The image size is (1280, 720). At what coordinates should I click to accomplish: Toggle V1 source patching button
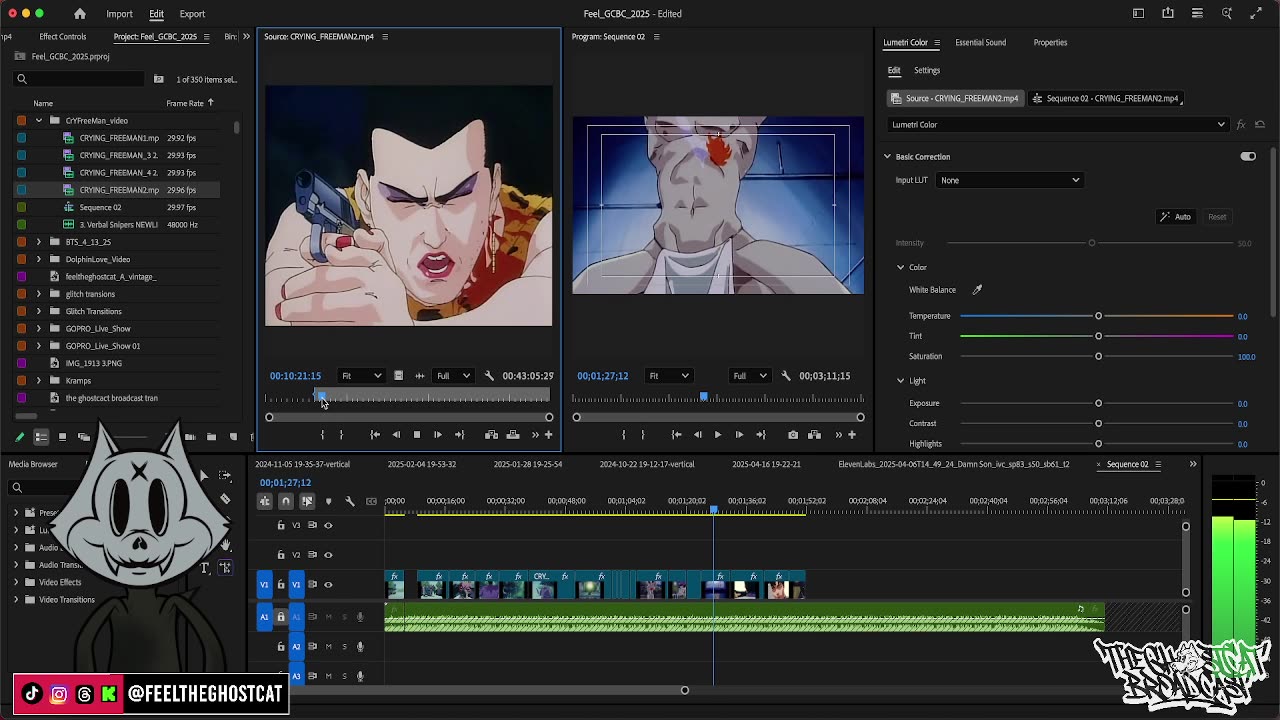264,585
